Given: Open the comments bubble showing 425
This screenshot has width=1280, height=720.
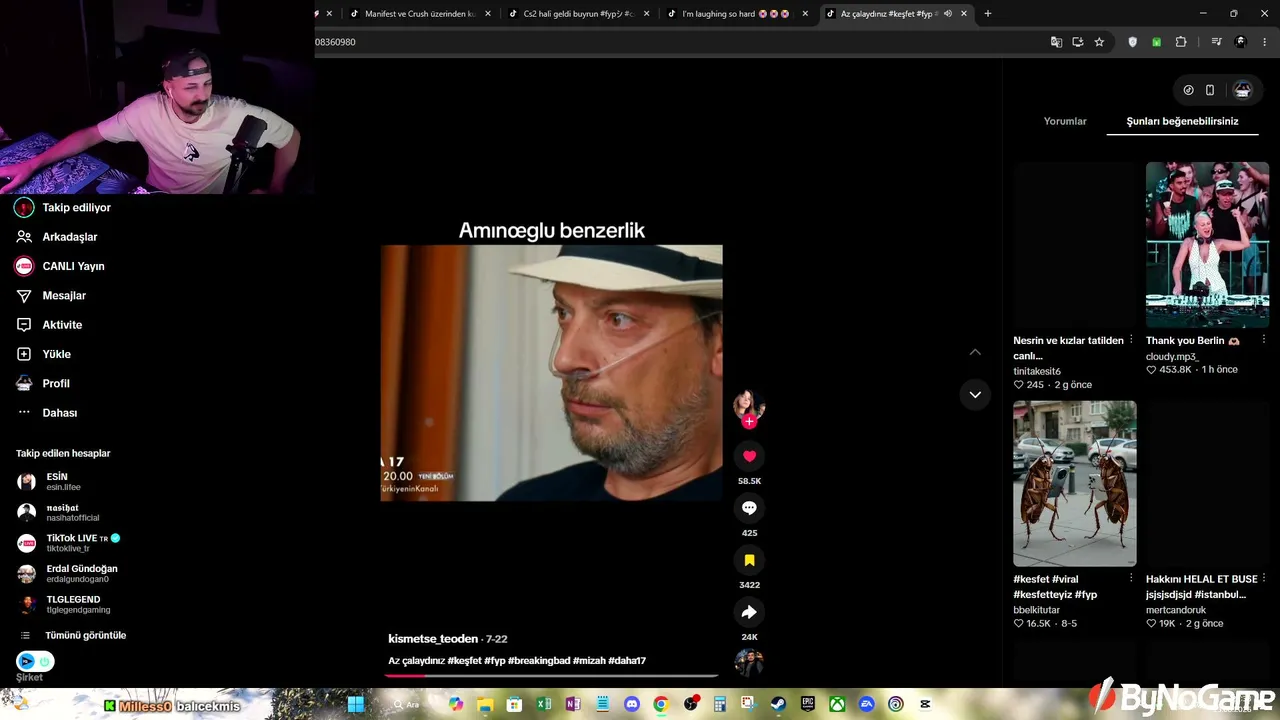Looking at the screenshot, I should coord(749,508).
